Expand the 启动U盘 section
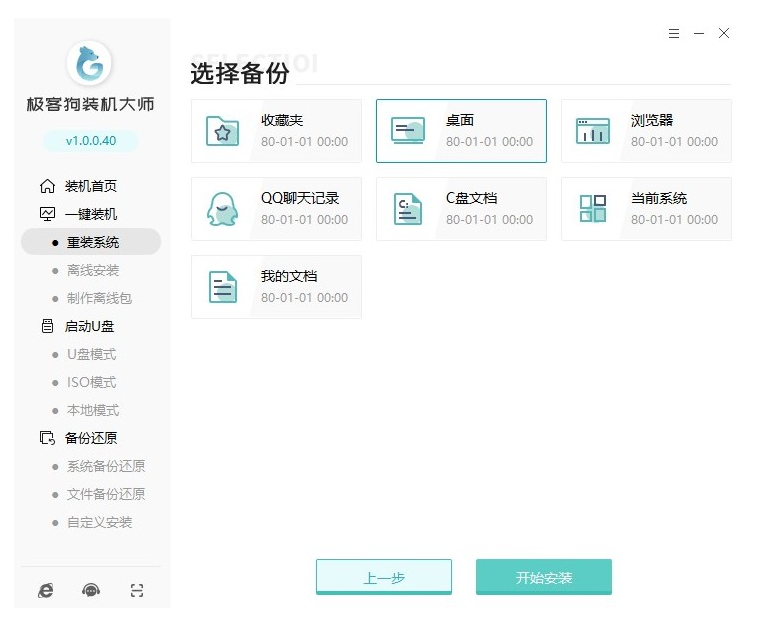The image size is (760, 621). coord(90,326)
